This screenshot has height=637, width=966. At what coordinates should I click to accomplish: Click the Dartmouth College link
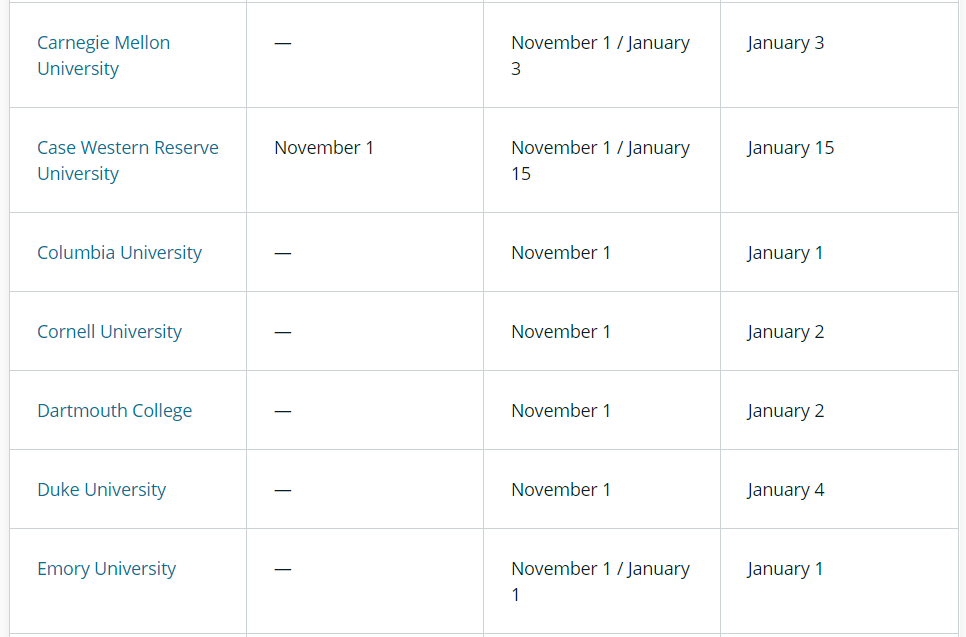(x=114, y=410)
